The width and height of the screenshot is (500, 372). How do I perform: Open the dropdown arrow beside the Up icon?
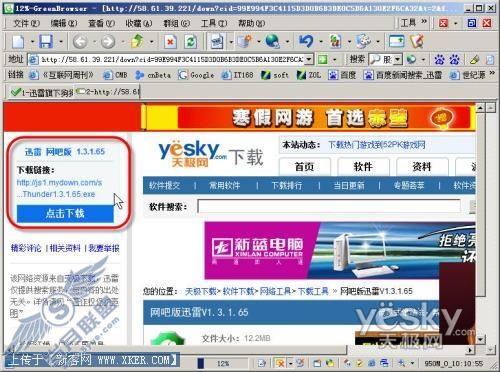[x=152, y=42]
